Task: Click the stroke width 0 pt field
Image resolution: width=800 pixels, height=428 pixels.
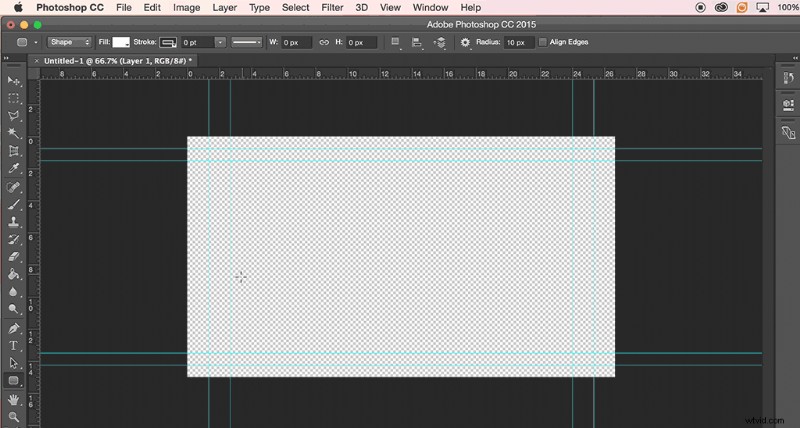Action: coord(197,42)
